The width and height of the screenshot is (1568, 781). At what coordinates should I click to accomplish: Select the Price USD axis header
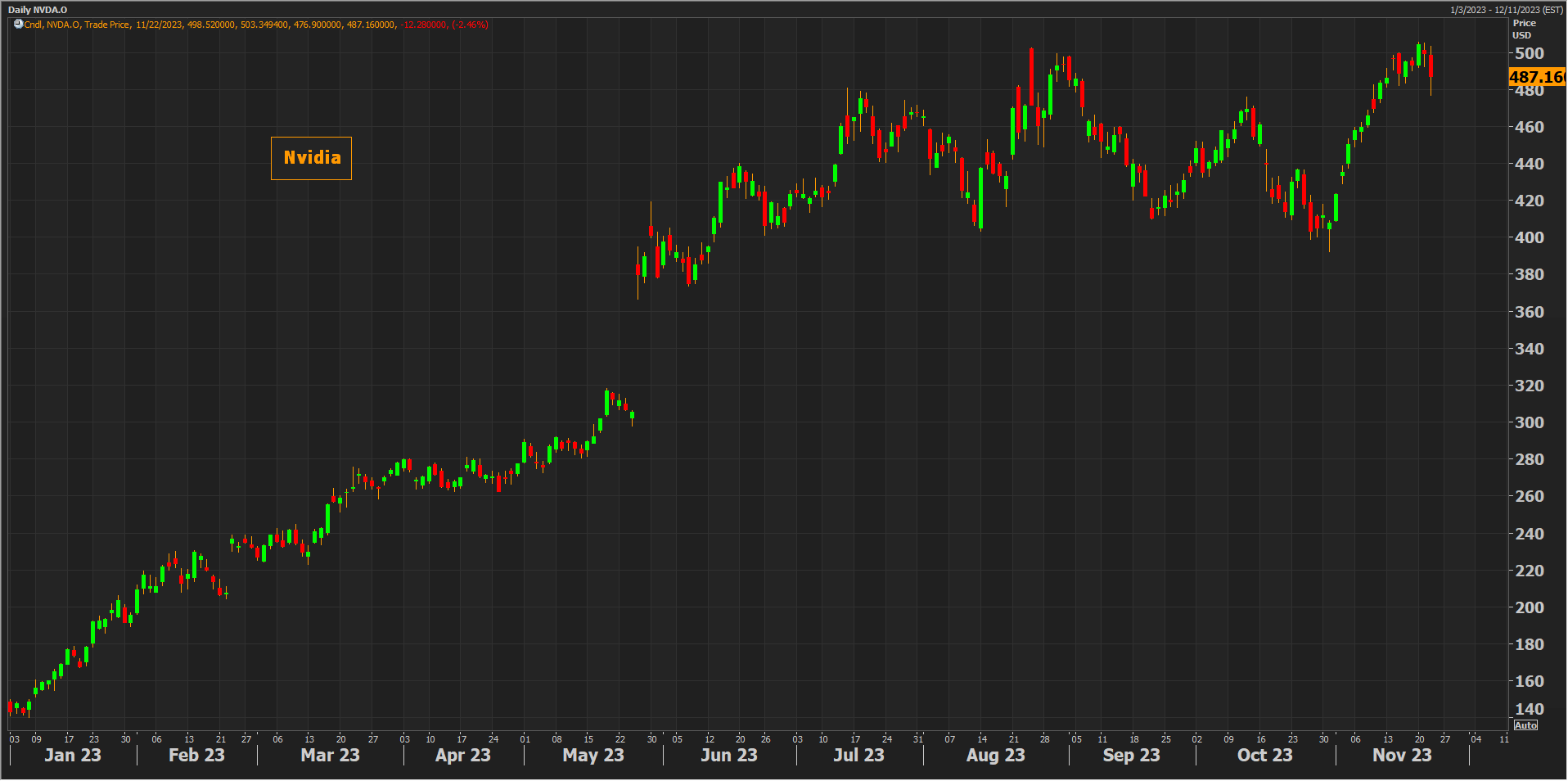point(1524,29)
